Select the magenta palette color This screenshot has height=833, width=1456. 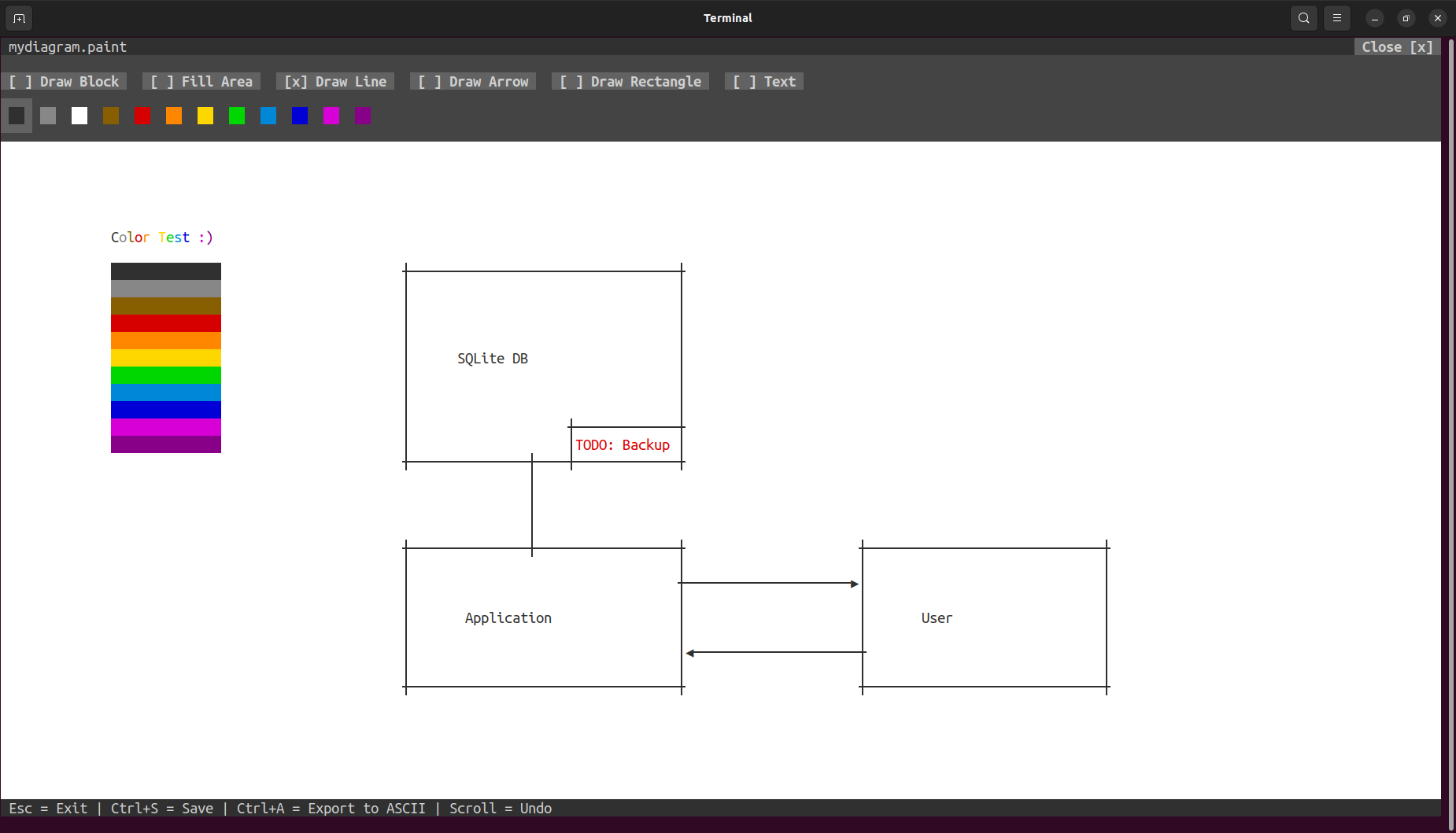pyautogui.click(x=331, y=116)
